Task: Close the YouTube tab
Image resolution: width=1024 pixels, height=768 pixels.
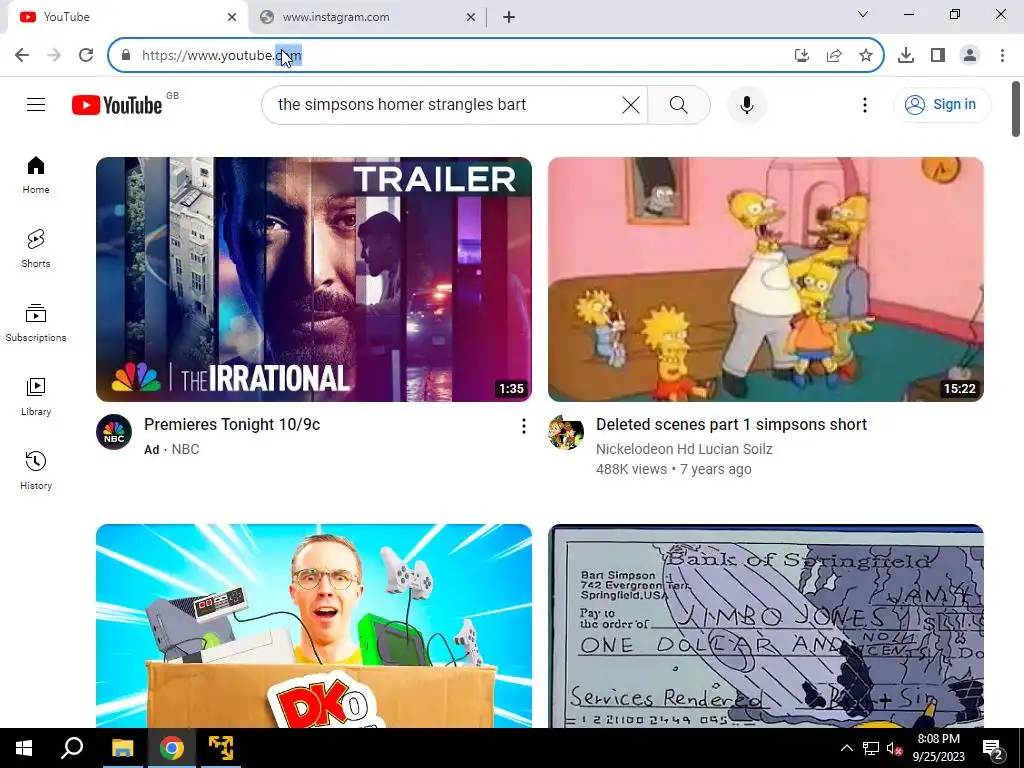Action: click(x=232, y=17)
